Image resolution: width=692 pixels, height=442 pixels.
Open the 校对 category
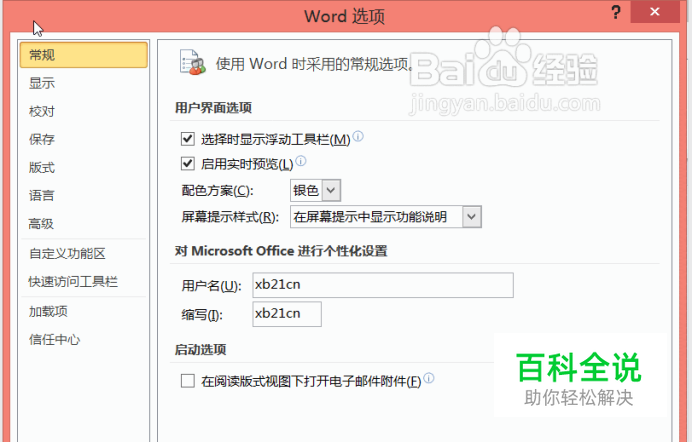(83, 111)
